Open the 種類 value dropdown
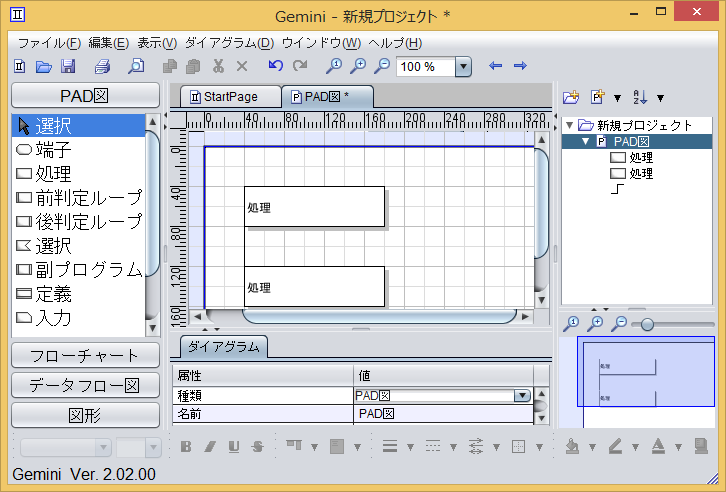This screenshot has width=726, height=492. point(522,396)
